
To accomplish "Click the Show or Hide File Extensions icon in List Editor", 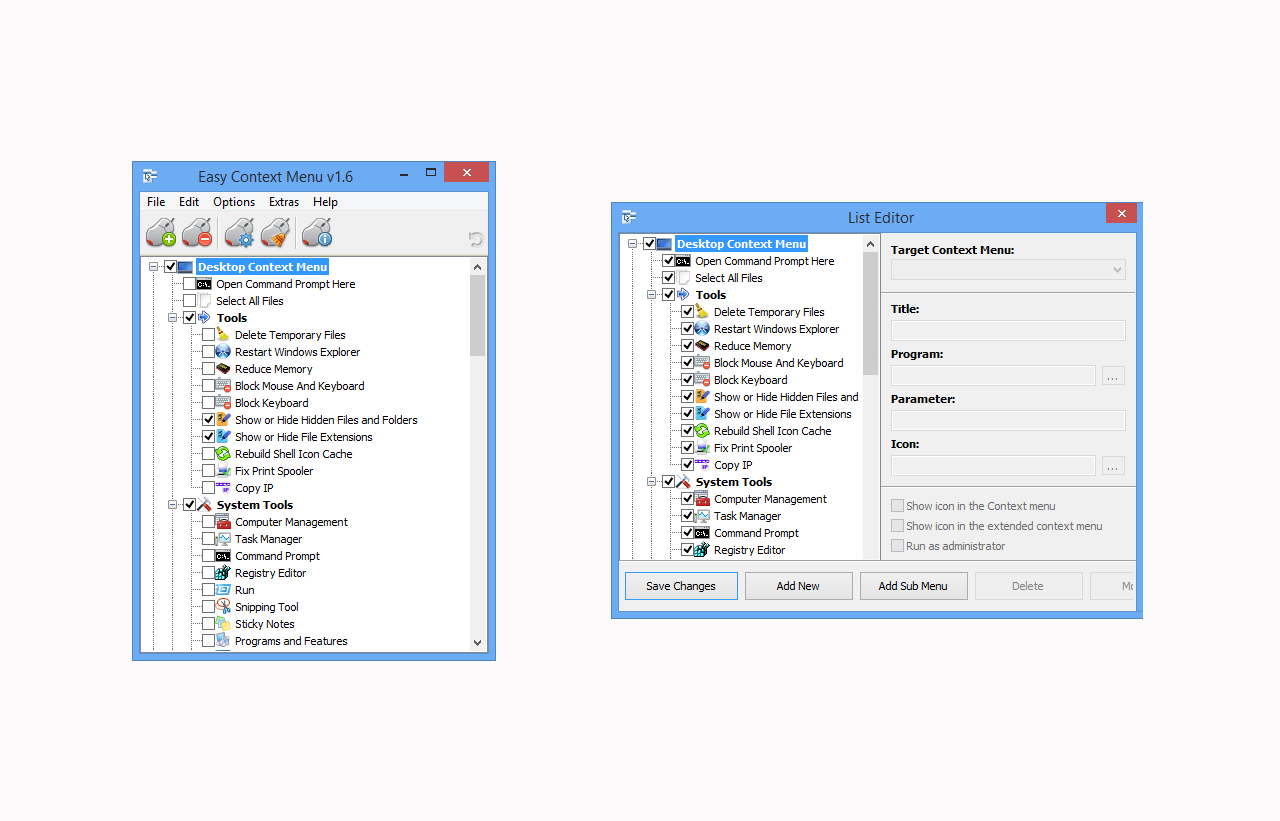I will pyautogui.click(x=702, y=414).
